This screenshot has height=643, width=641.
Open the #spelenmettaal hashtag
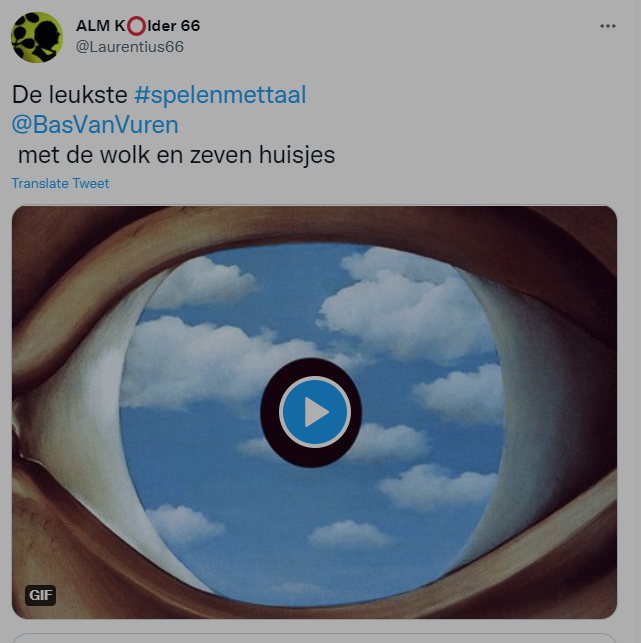pyautogui.click(x=220, y=95)
